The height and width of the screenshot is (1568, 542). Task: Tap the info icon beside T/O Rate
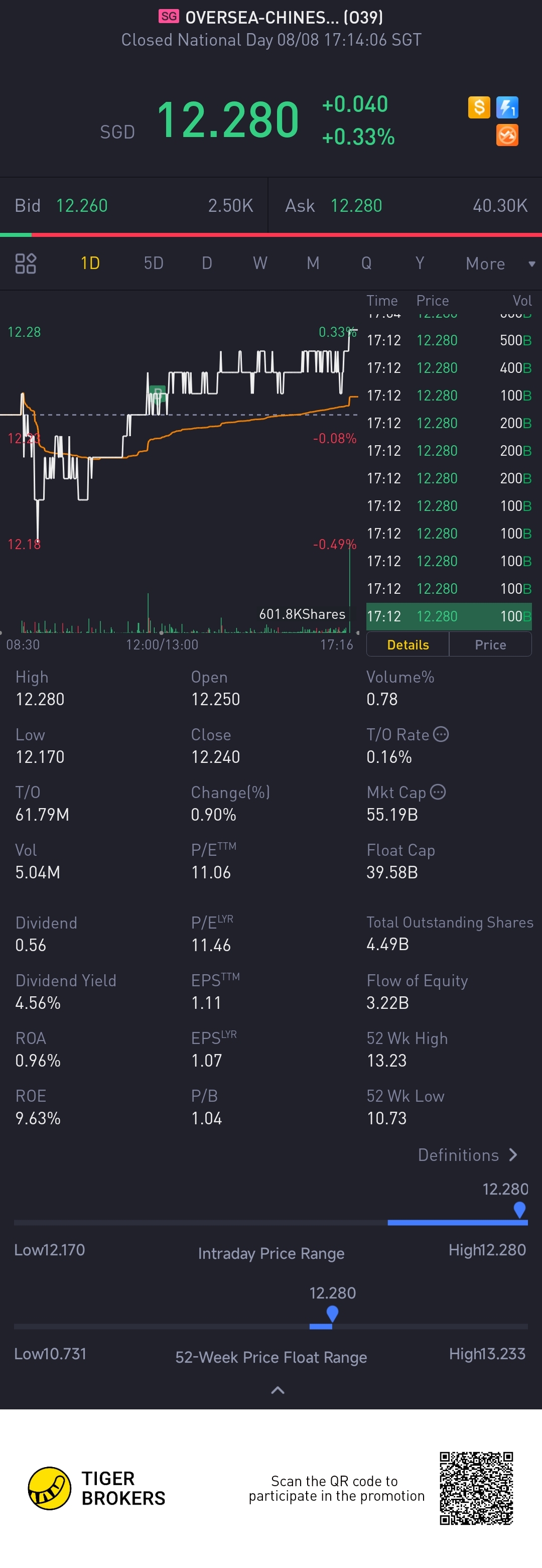[x=441, y=734]
